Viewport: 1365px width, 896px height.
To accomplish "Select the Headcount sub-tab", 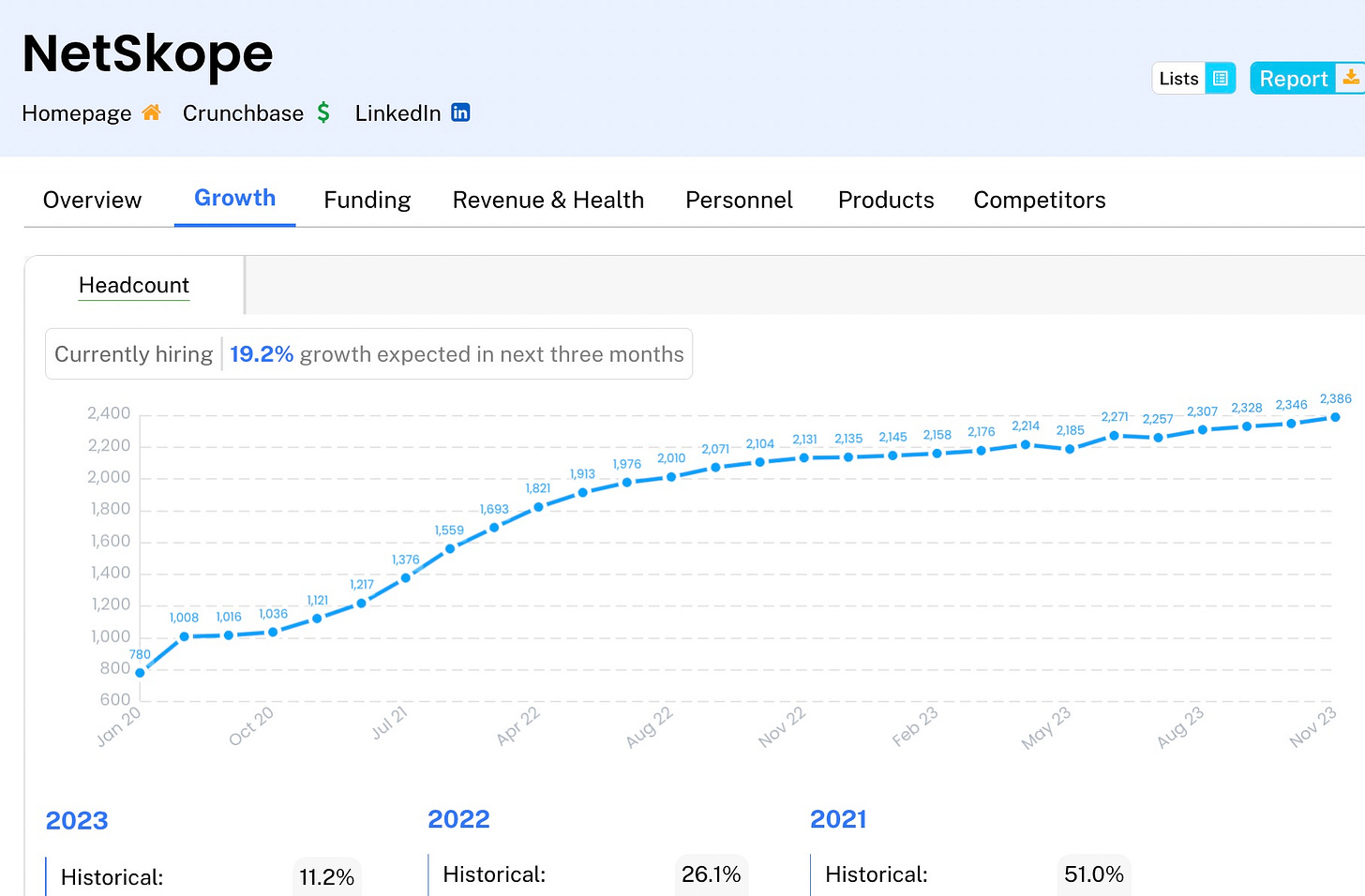I will [x=134, y=285].
